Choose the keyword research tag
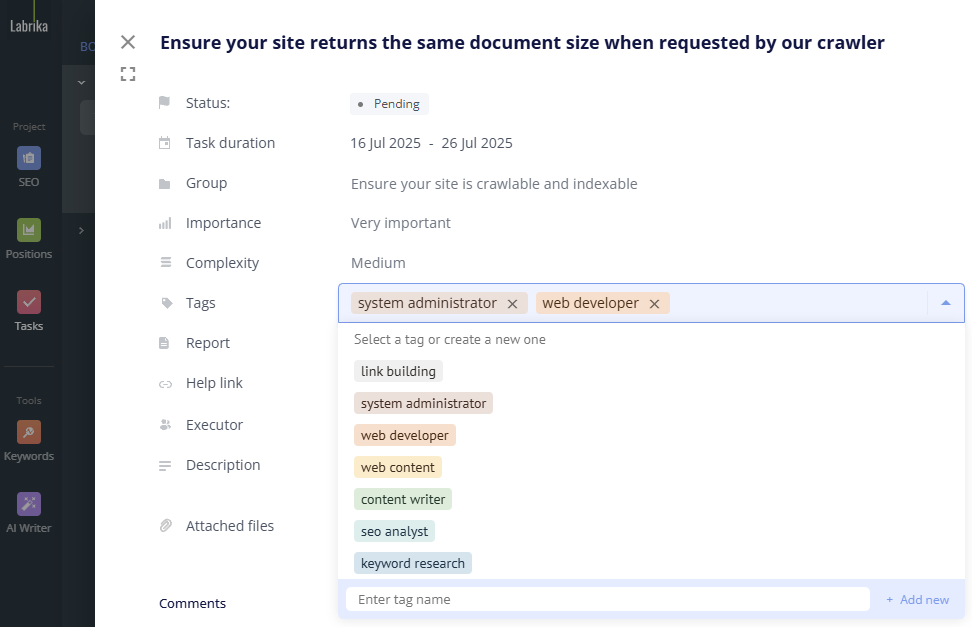 (x=412, y=563)
